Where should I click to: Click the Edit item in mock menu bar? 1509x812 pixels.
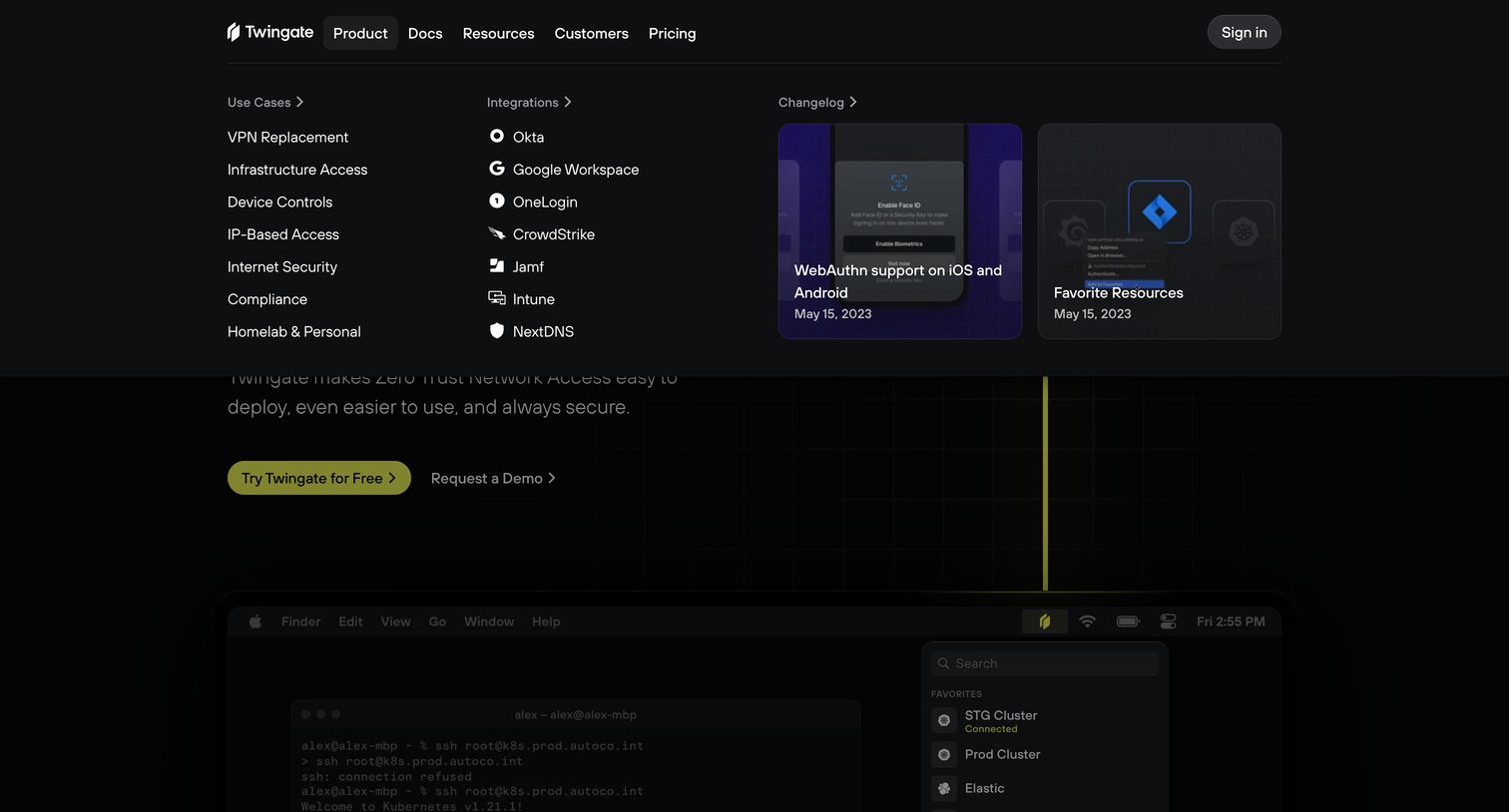click(x=350, y=621)
